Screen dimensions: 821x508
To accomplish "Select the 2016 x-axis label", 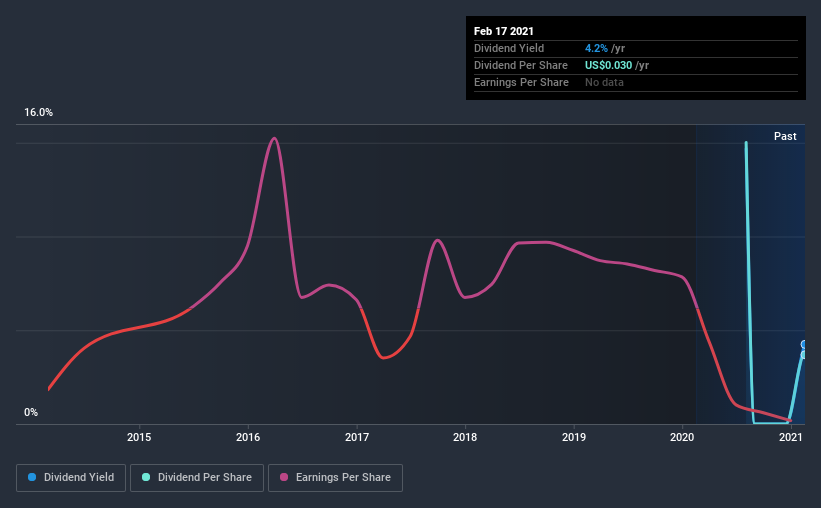I will pos(248,437).
